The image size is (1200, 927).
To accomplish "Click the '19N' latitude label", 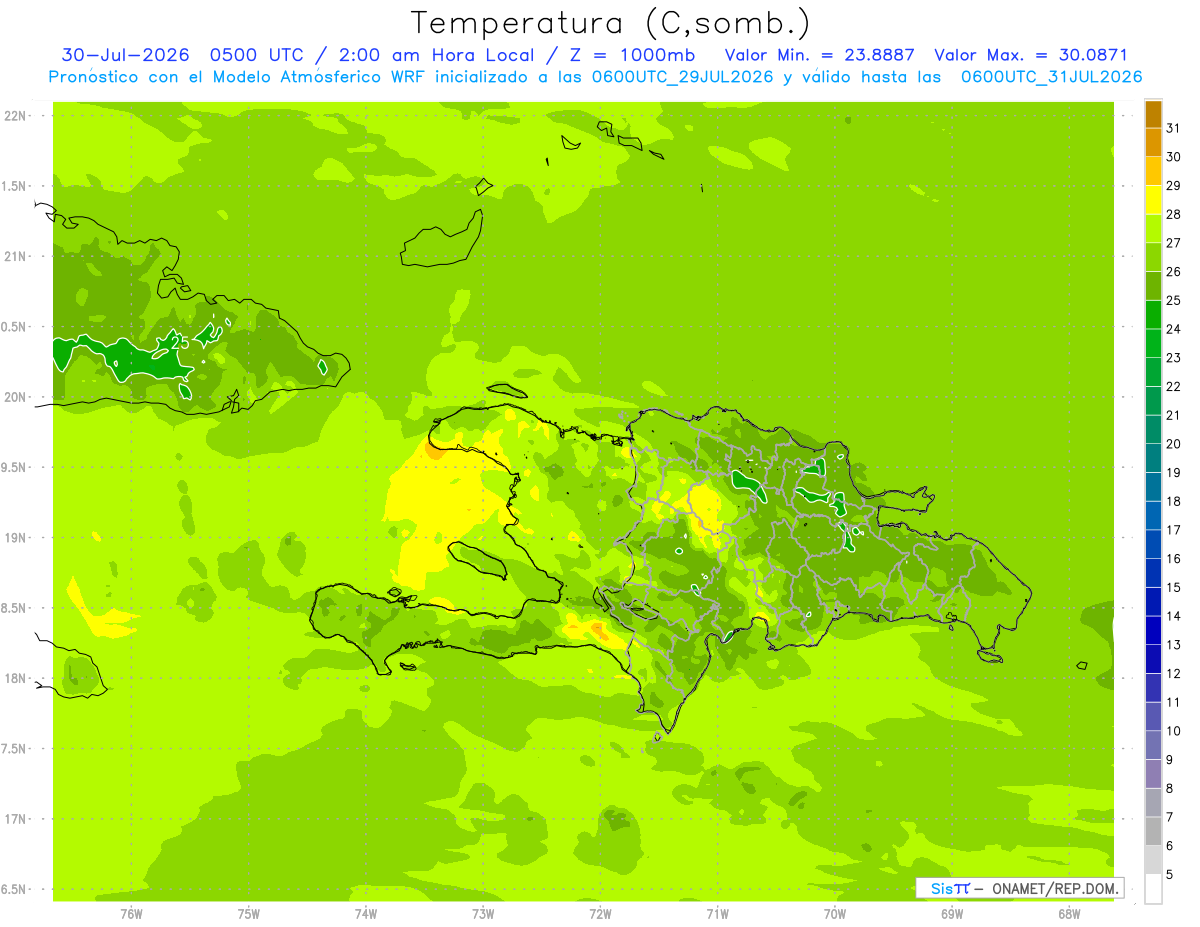I will [x=16, y=538].
